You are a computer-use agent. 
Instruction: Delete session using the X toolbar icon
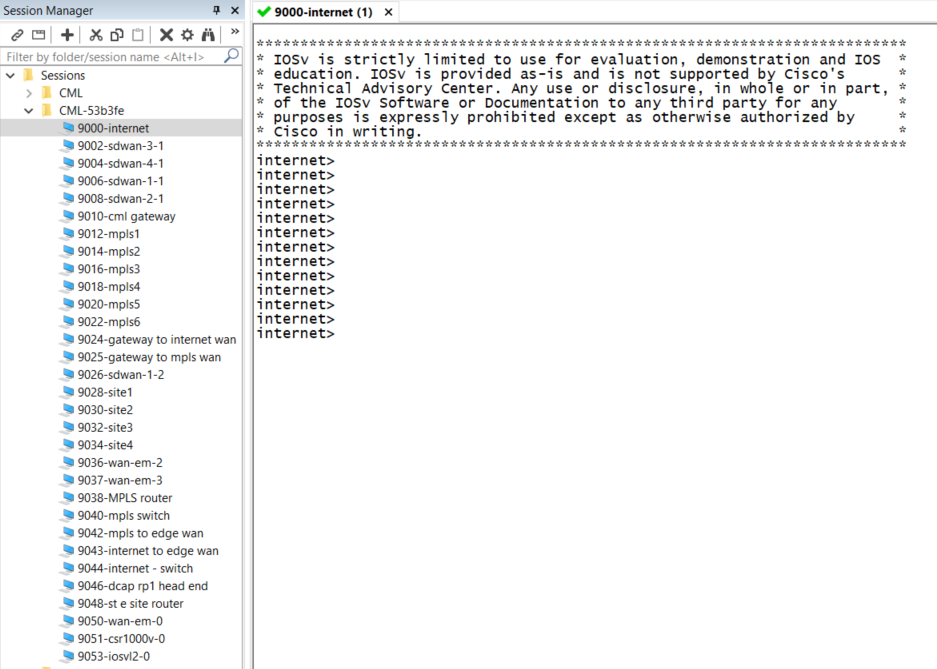point(166,35)
